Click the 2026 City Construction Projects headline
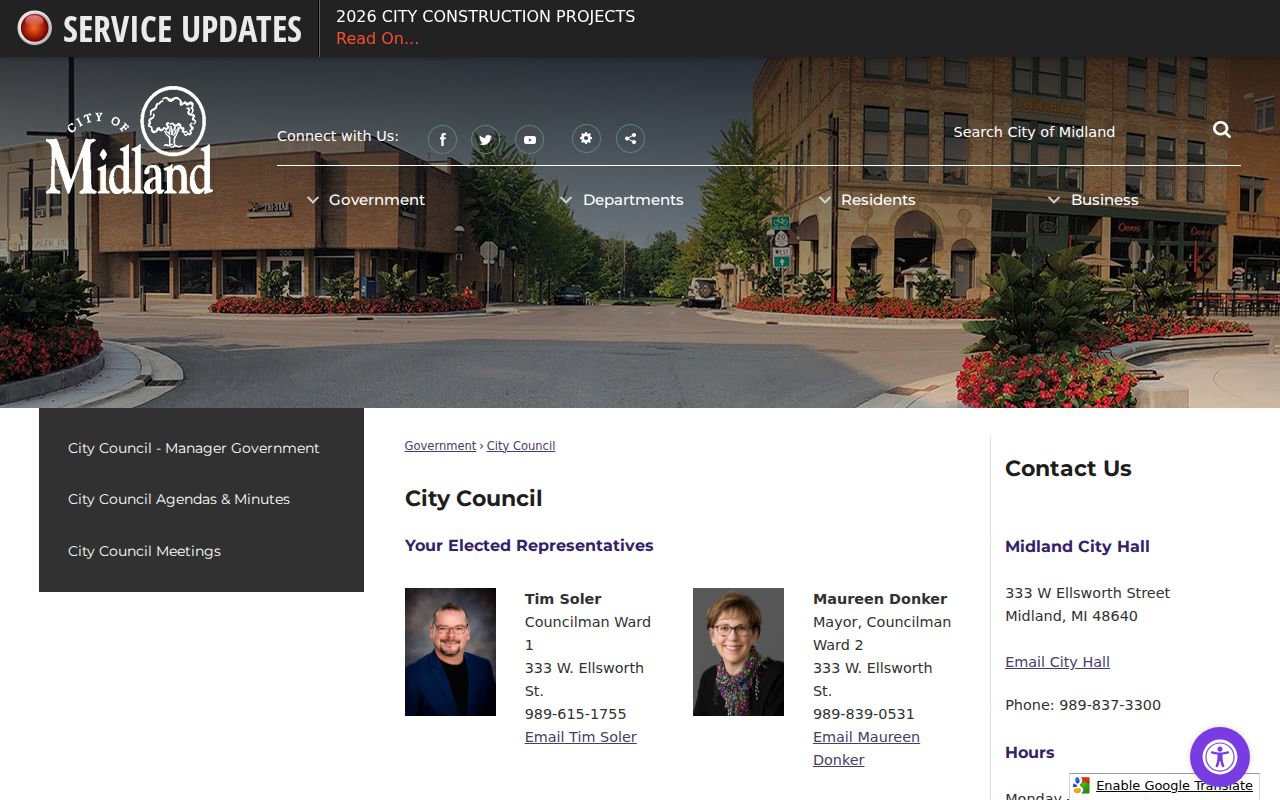Image resolution: width=1280 pixels, height=800 pixels. coord(485,17)
